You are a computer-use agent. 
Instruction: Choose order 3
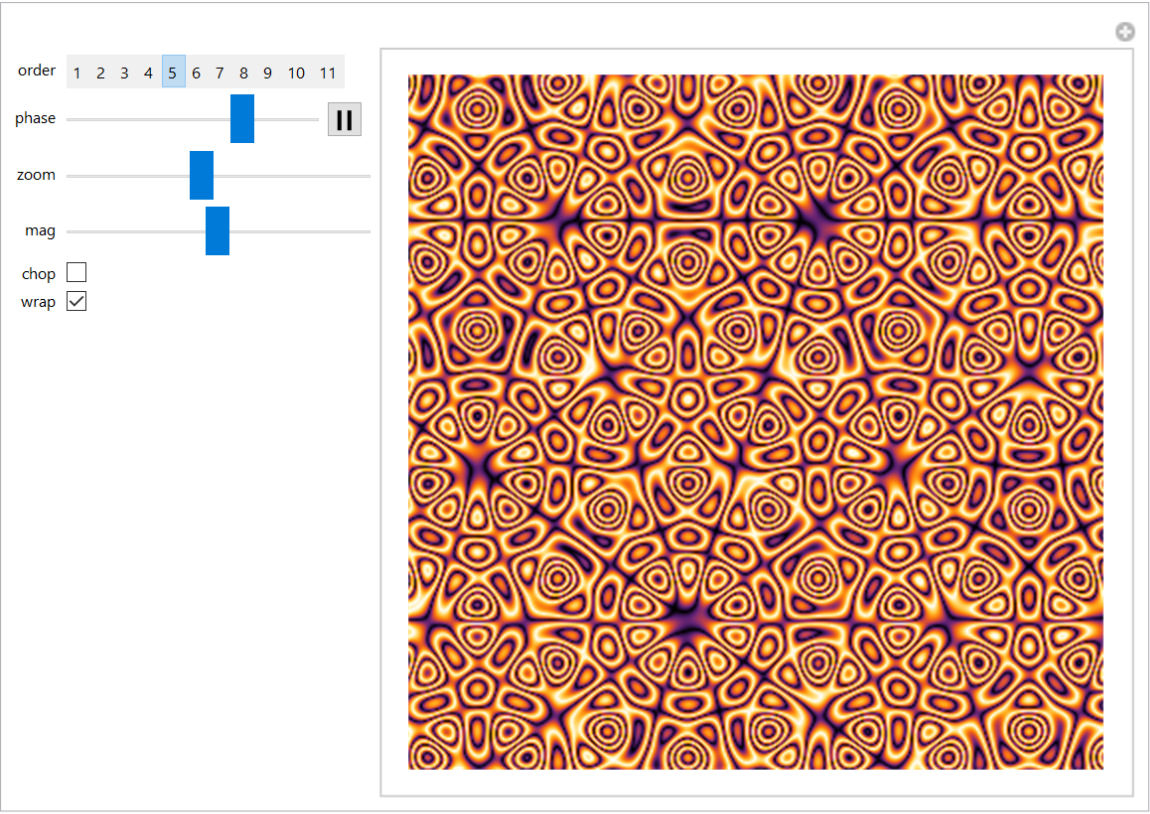(124, 73)
